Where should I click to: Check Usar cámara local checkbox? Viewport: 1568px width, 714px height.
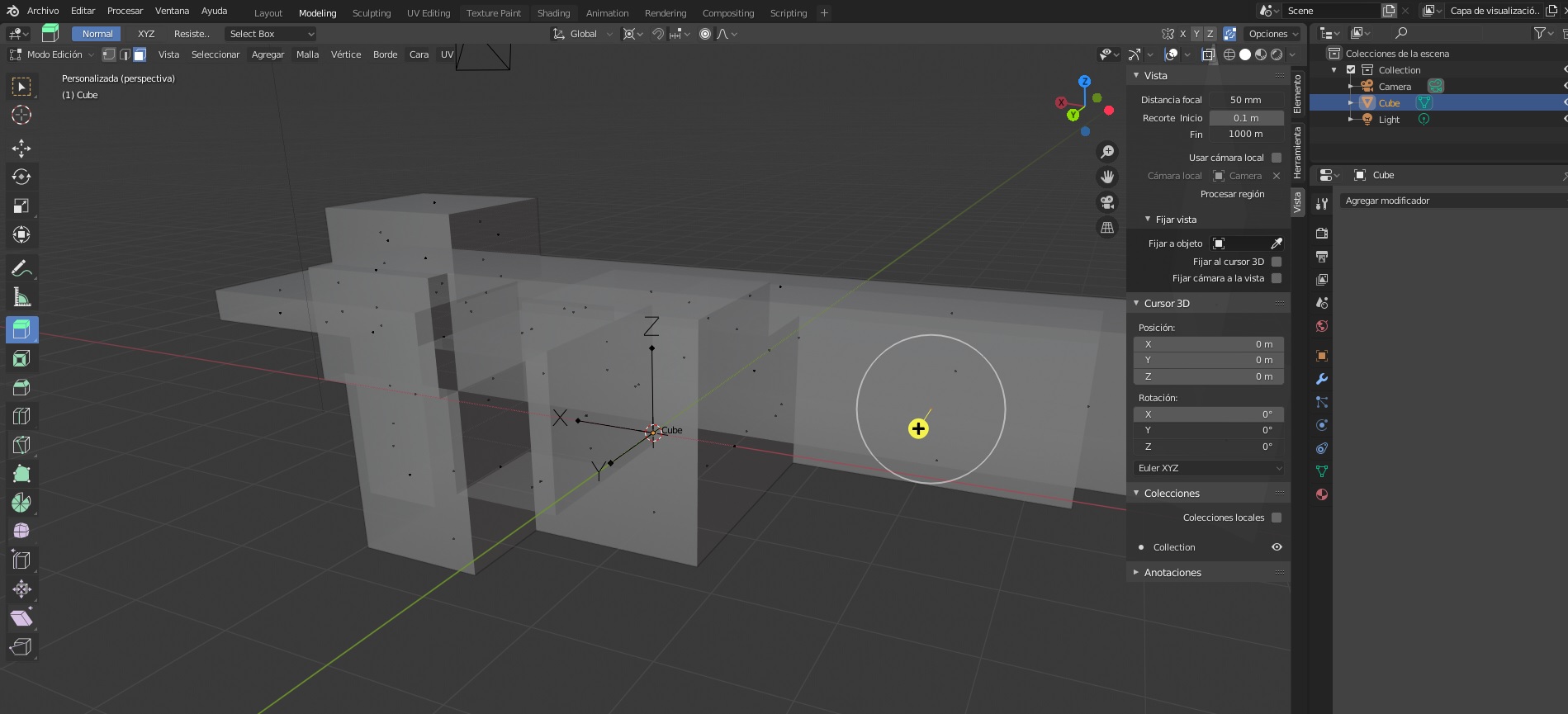click(1277, 158)
